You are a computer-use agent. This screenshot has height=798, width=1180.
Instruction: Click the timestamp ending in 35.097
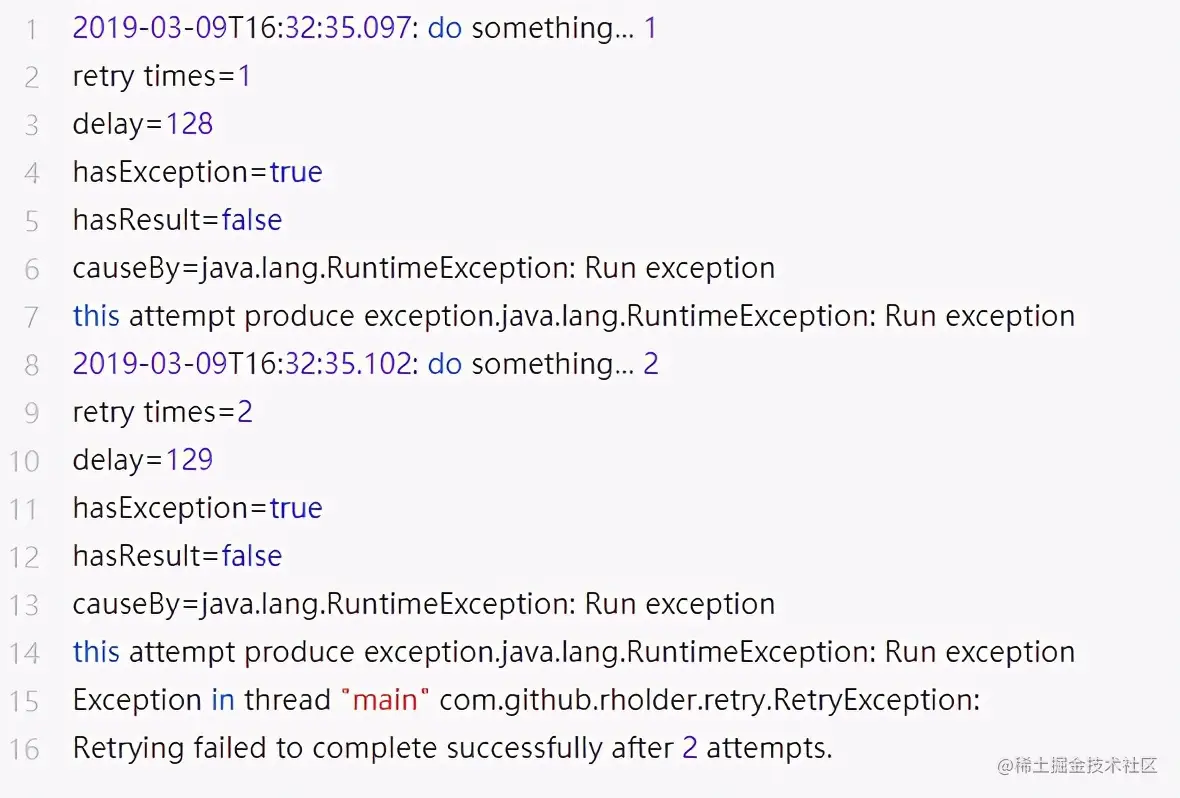242,28
